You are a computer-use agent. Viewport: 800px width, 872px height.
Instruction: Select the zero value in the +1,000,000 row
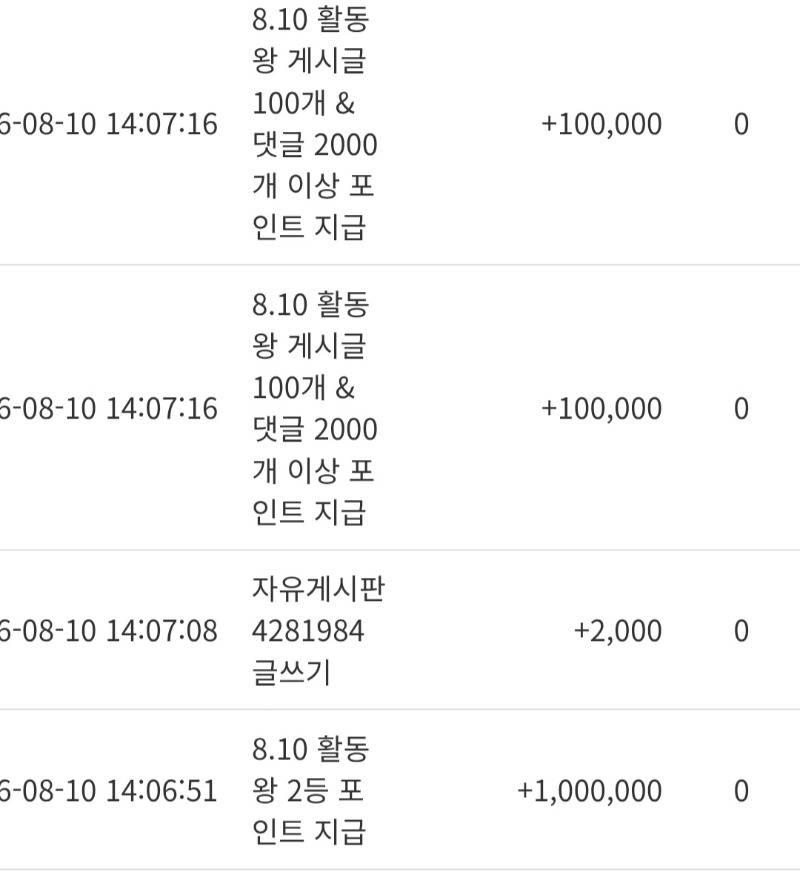click(x=741, y=791)
